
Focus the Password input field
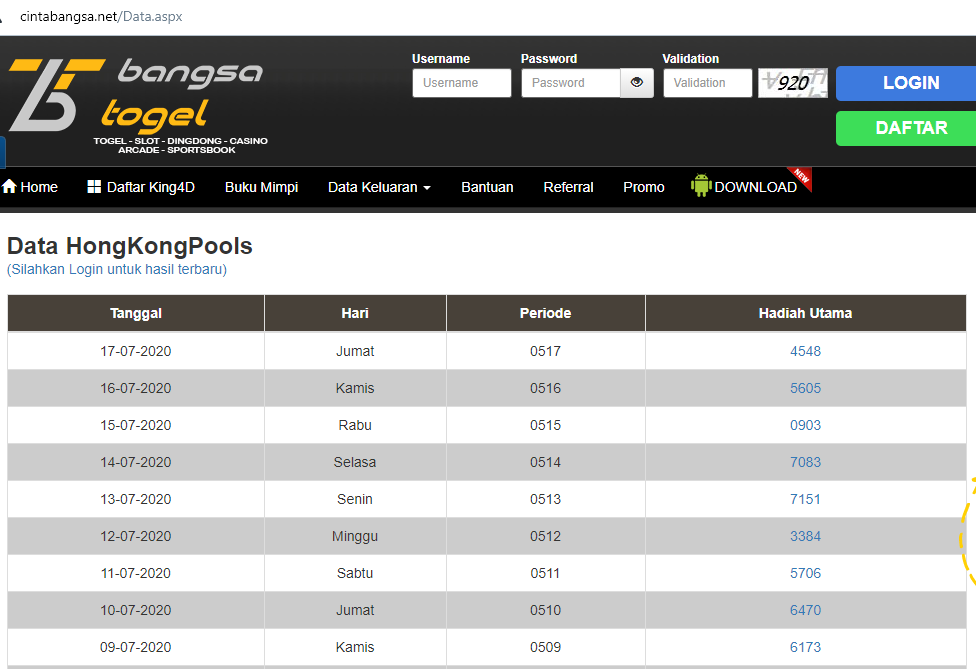pyautogui.click(x=571, y=83)
